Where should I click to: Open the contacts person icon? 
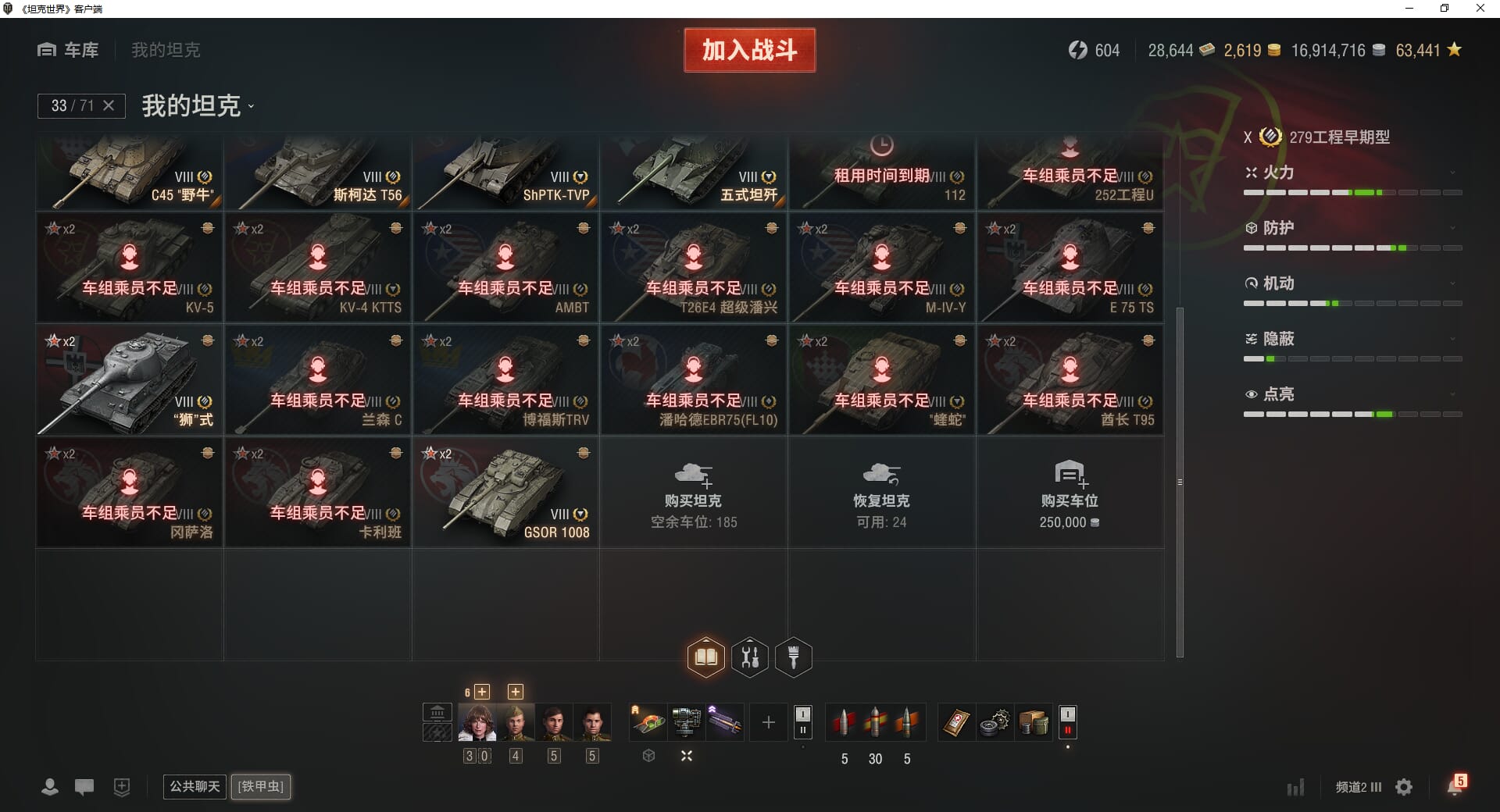(50, 787)
